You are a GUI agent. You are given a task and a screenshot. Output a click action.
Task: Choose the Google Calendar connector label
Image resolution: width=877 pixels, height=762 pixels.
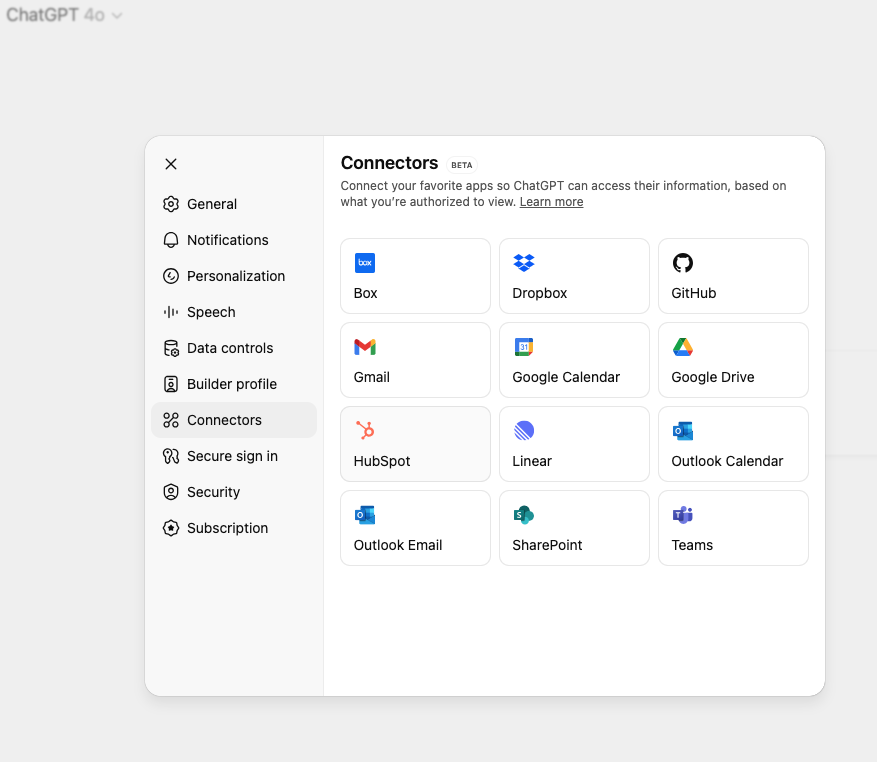[566, 377]
